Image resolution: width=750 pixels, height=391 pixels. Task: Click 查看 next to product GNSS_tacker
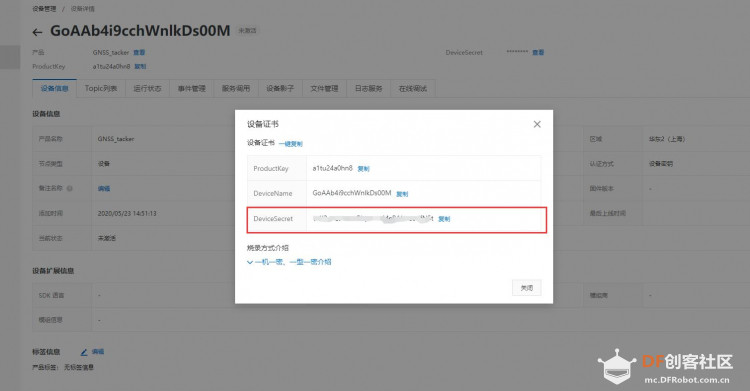139,52
